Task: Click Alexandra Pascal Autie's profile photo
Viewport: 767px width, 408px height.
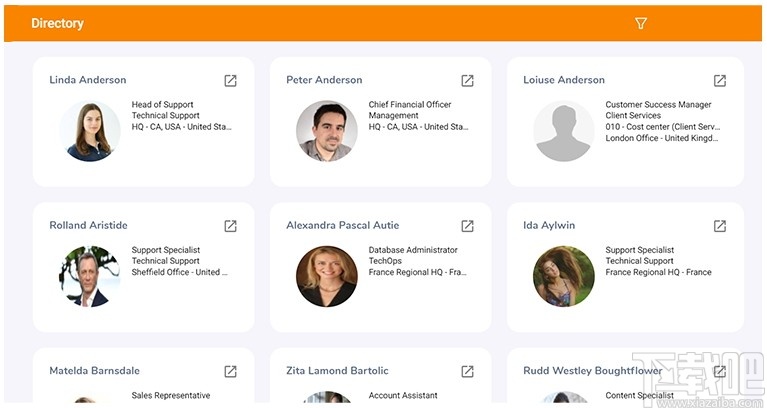Action: point(326,276)
